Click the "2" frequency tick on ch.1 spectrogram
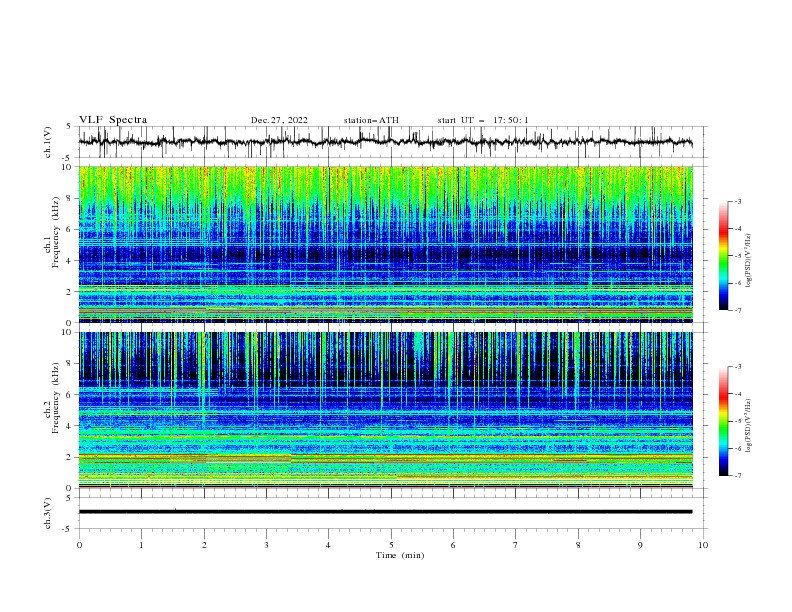Image resolution: width=792 pixels, height=612 pixels. tap(70, 292)
